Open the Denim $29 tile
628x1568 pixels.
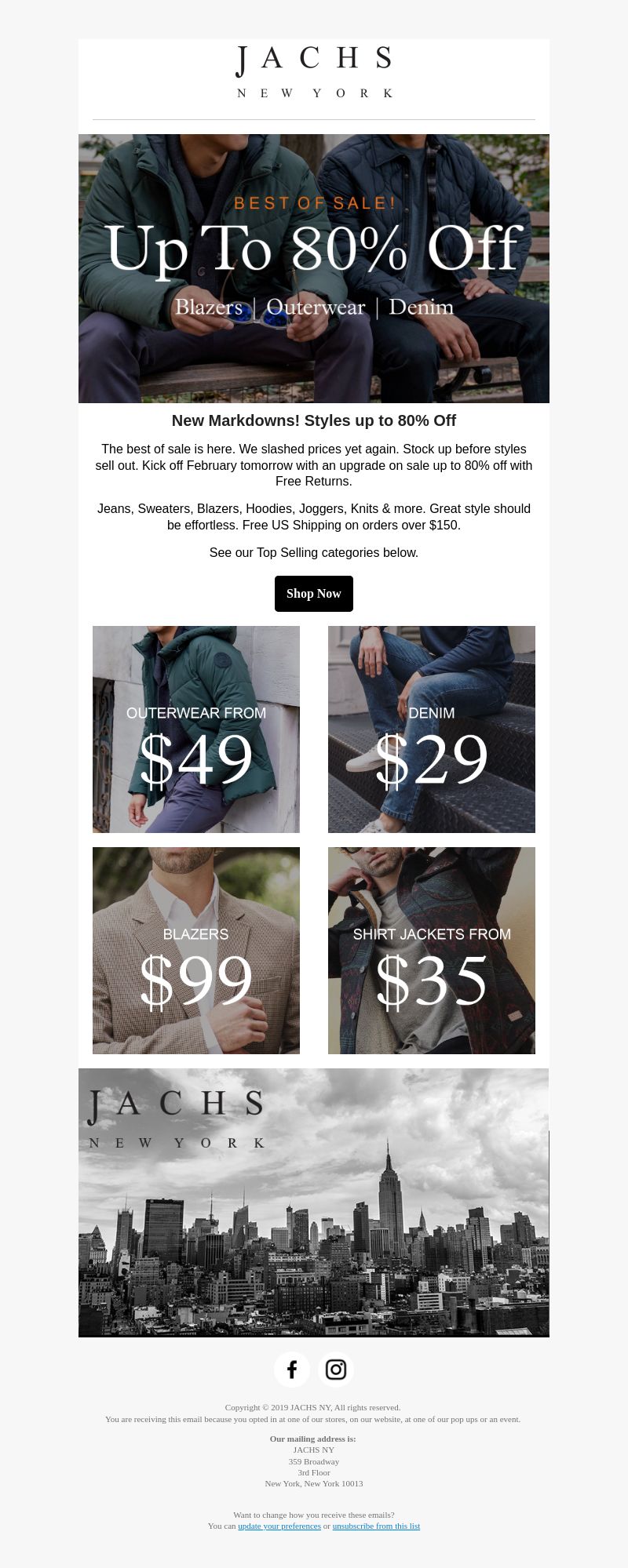pyautogui.click(x=432, y=729)
